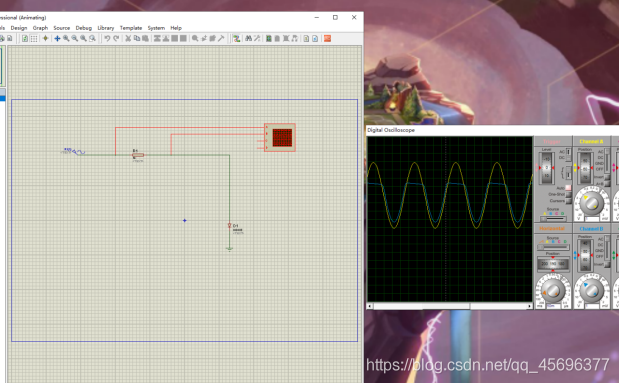
Task: Click Pick Parts from Libraries icon
Action: pos(195,38)
